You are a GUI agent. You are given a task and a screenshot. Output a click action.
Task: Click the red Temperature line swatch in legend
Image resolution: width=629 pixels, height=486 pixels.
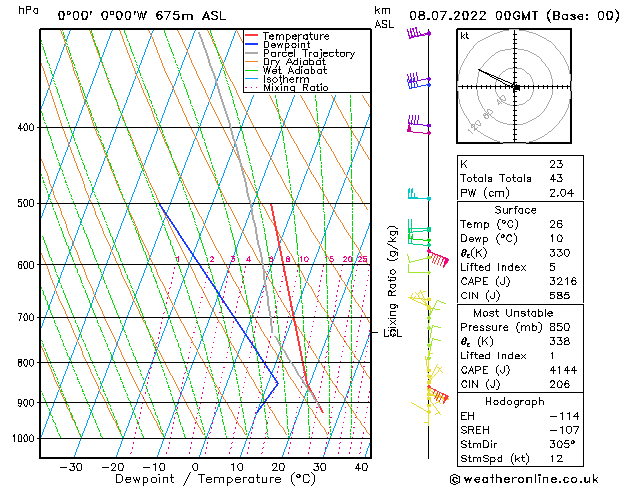(251, 36)
